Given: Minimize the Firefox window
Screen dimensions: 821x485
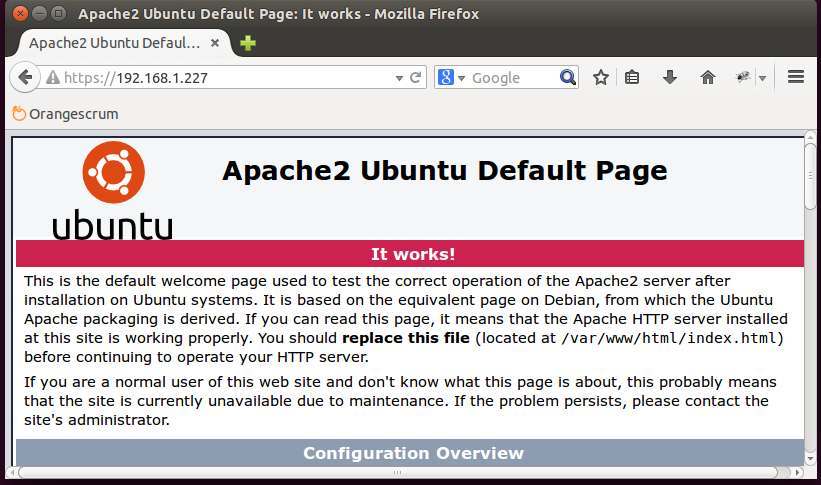Looking at the screenshot, I should [x=39, y=13].
